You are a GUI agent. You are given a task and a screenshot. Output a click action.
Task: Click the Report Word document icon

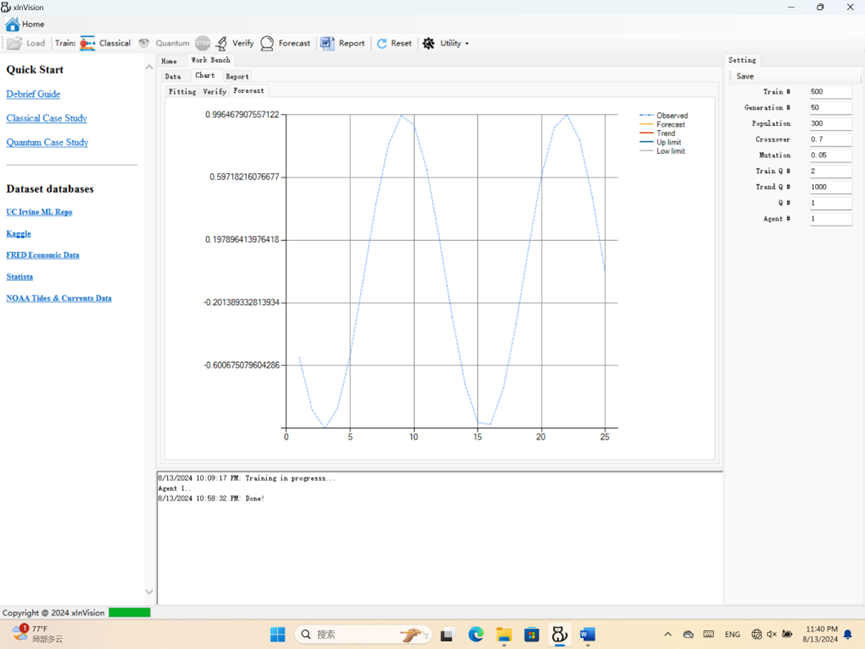coord(327,43)
